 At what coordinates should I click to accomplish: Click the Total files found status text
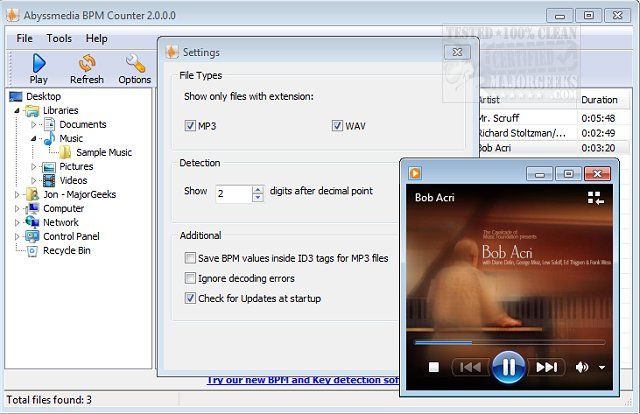coord(49,400)
